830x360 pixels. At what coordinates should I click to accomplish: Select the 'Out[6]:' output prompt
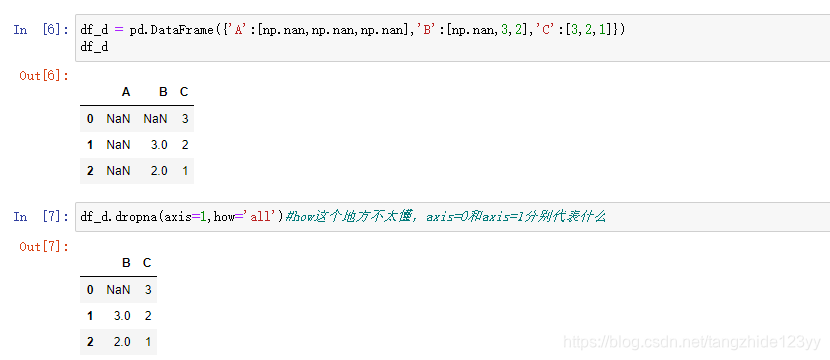tap(44, 76)
